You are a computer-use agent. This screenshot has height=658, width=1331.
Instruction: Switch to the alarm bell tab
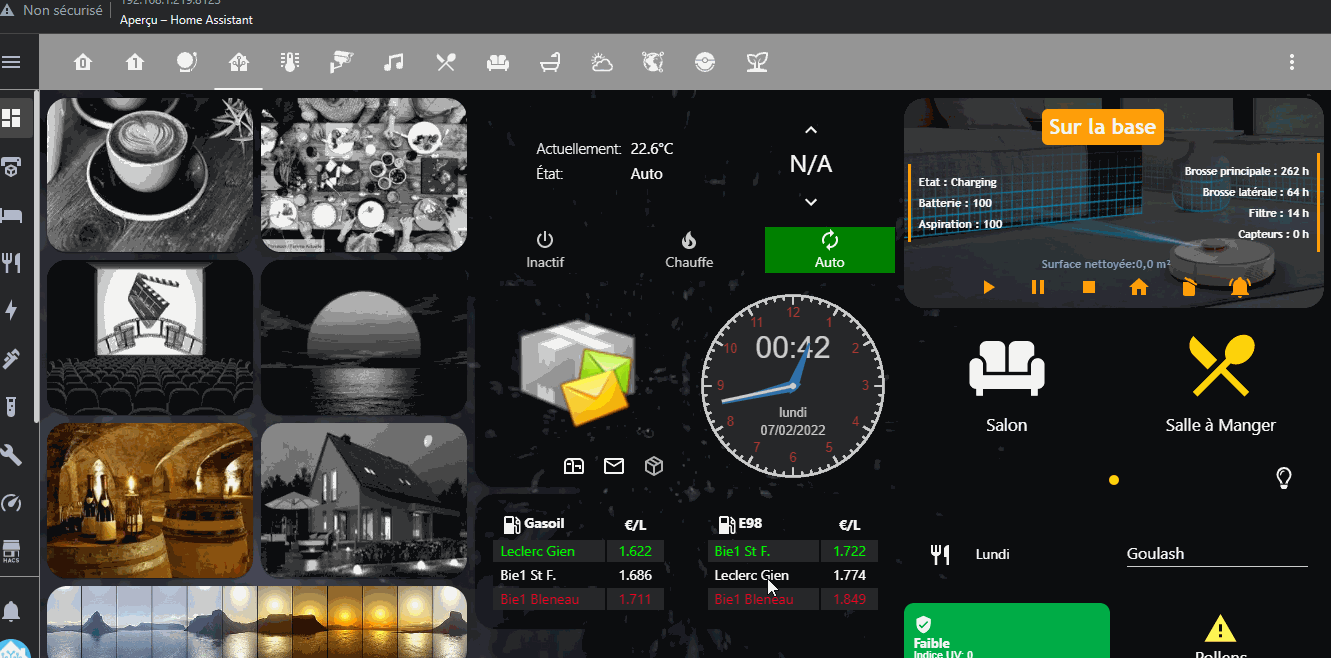point(187,63)
